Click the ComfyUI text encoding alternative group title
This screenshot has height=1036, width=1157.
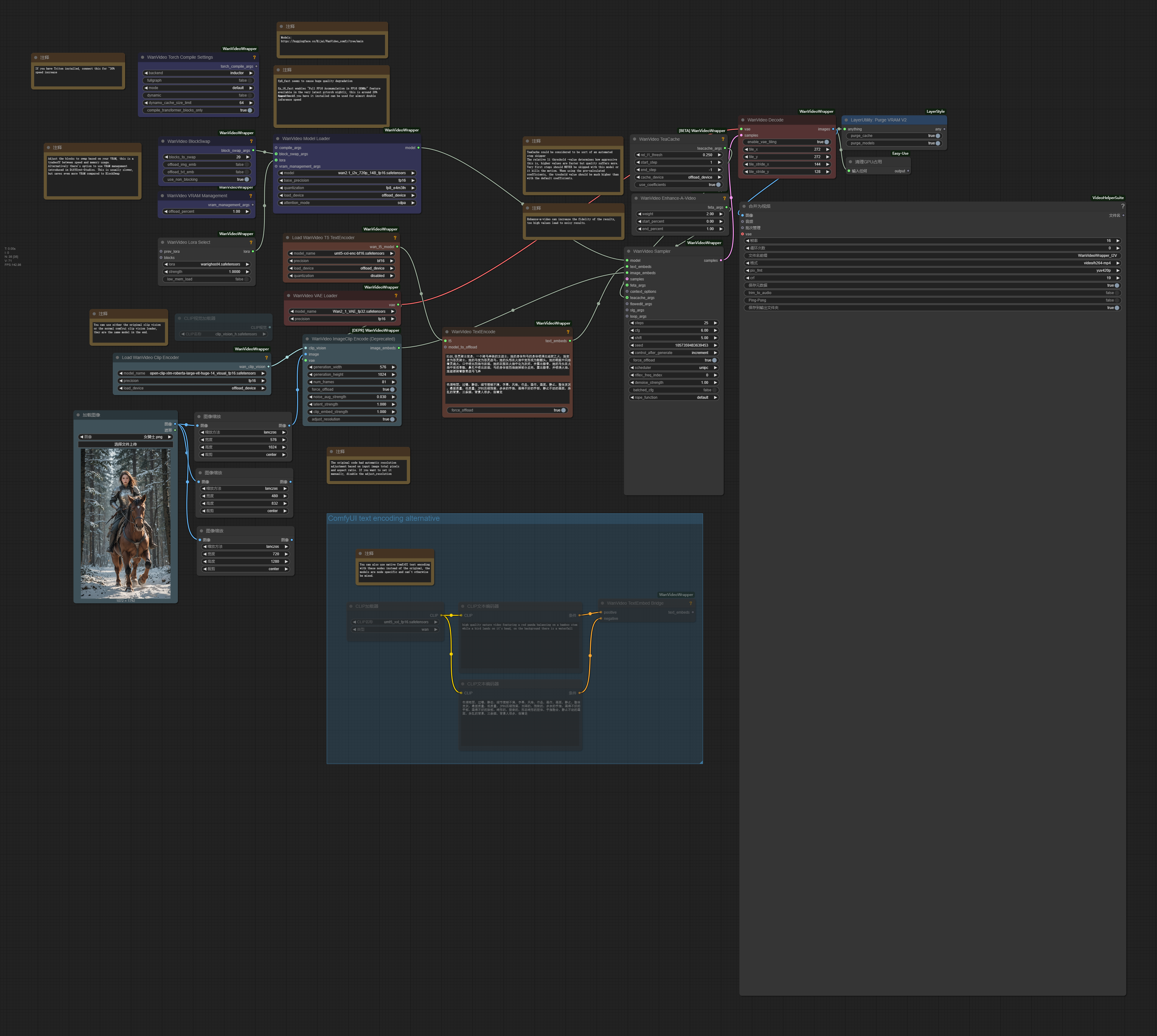pos(383,519)
